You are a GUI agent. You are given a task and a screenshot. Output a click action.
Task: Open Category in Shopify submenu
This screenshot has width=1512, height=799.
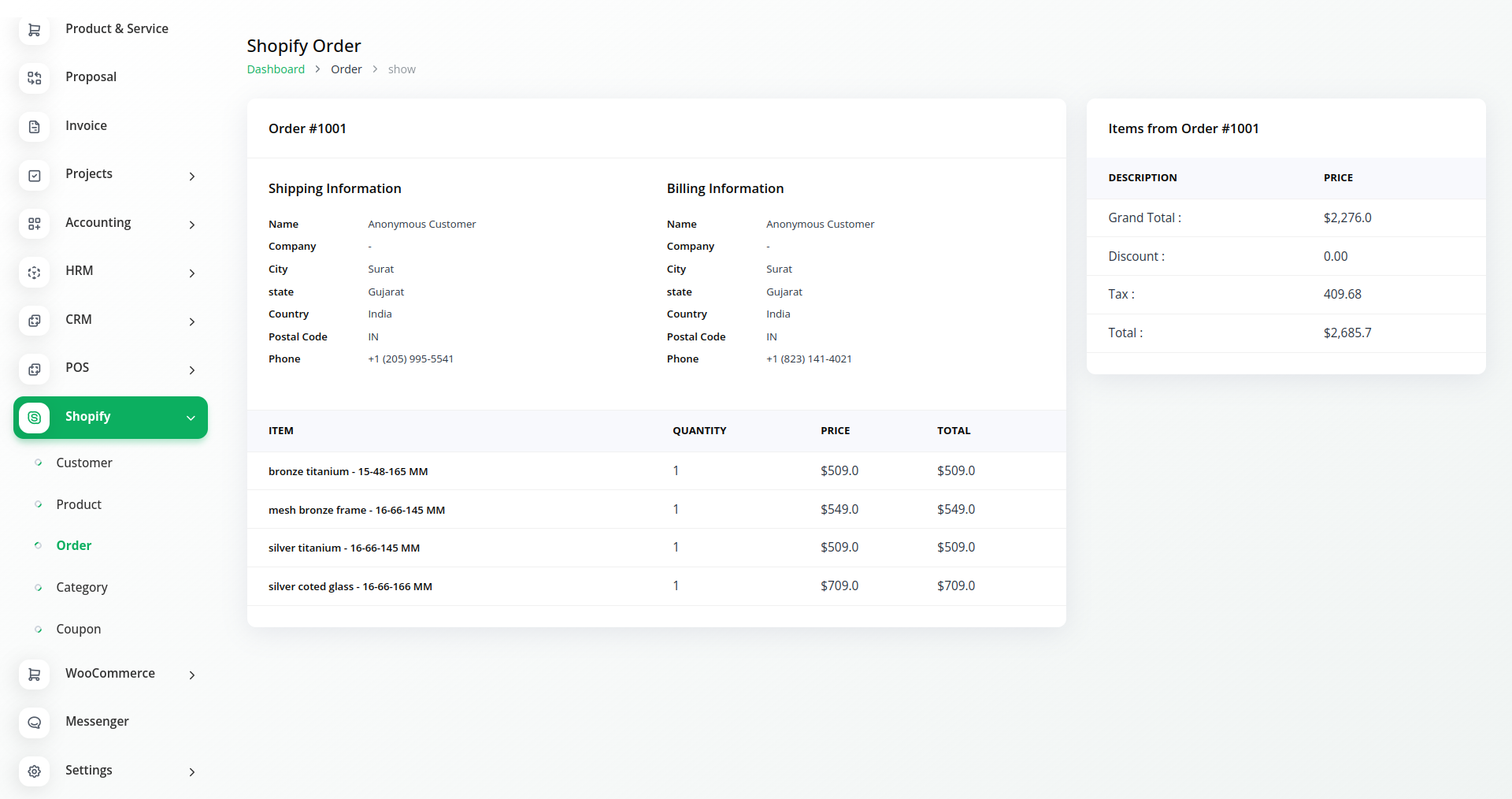pyautogui.click(x=81, y=587)
